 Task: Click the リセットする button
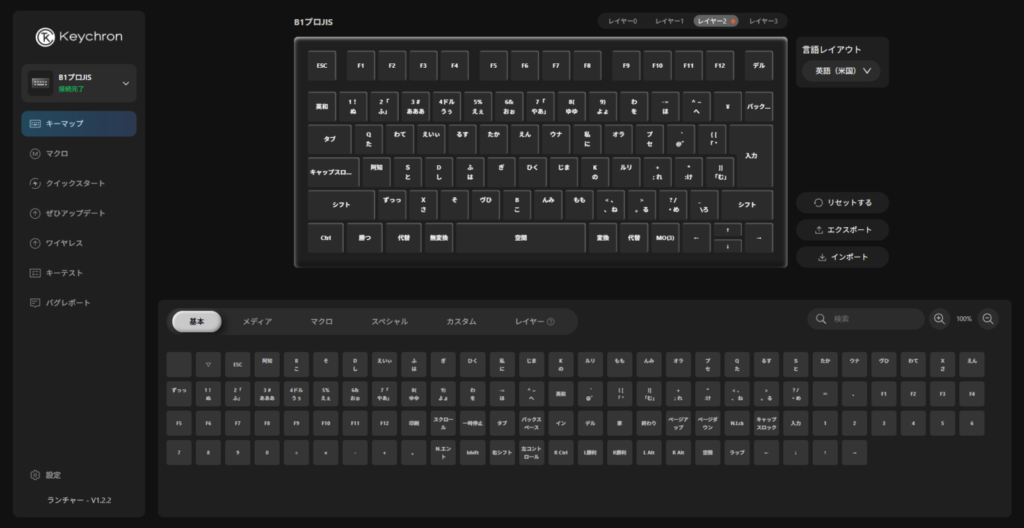pos(842,202)
